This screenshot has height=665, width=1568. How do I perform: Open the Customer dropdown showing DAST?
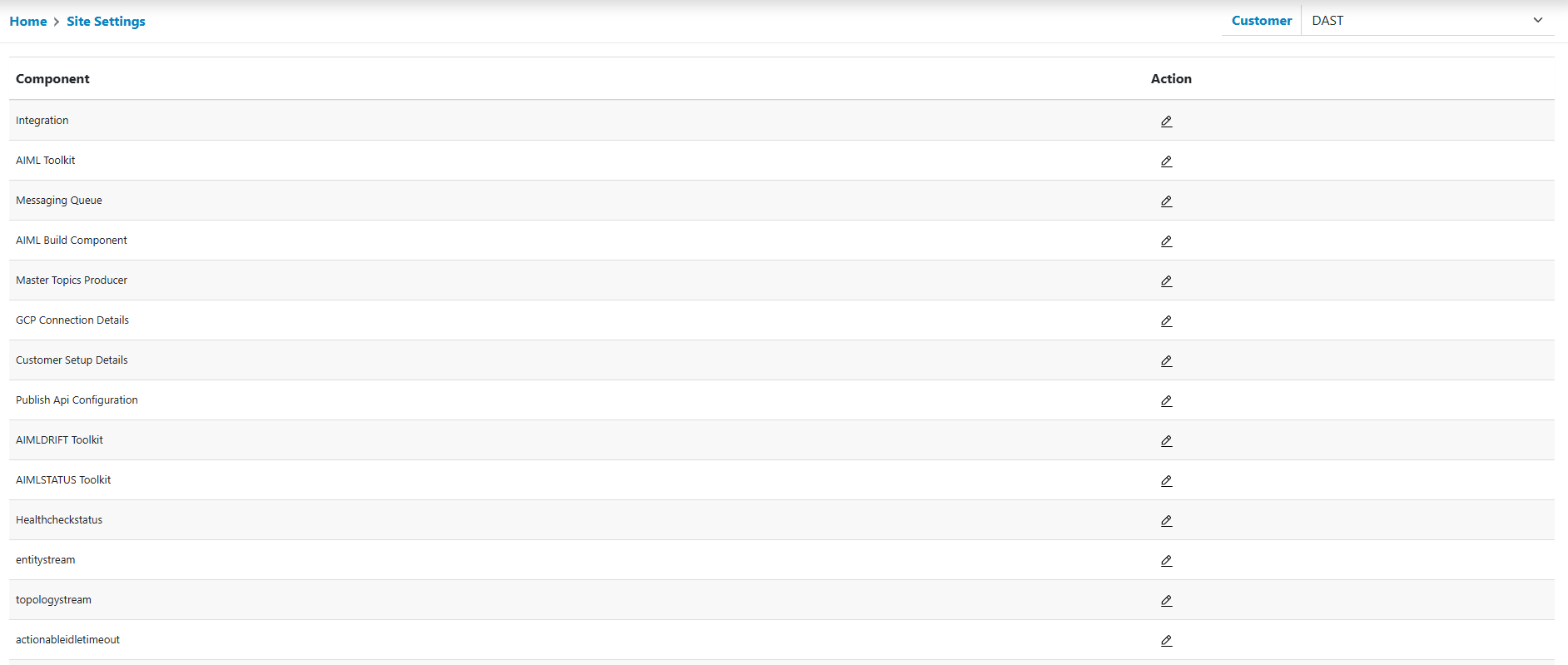pos(1415,21)
